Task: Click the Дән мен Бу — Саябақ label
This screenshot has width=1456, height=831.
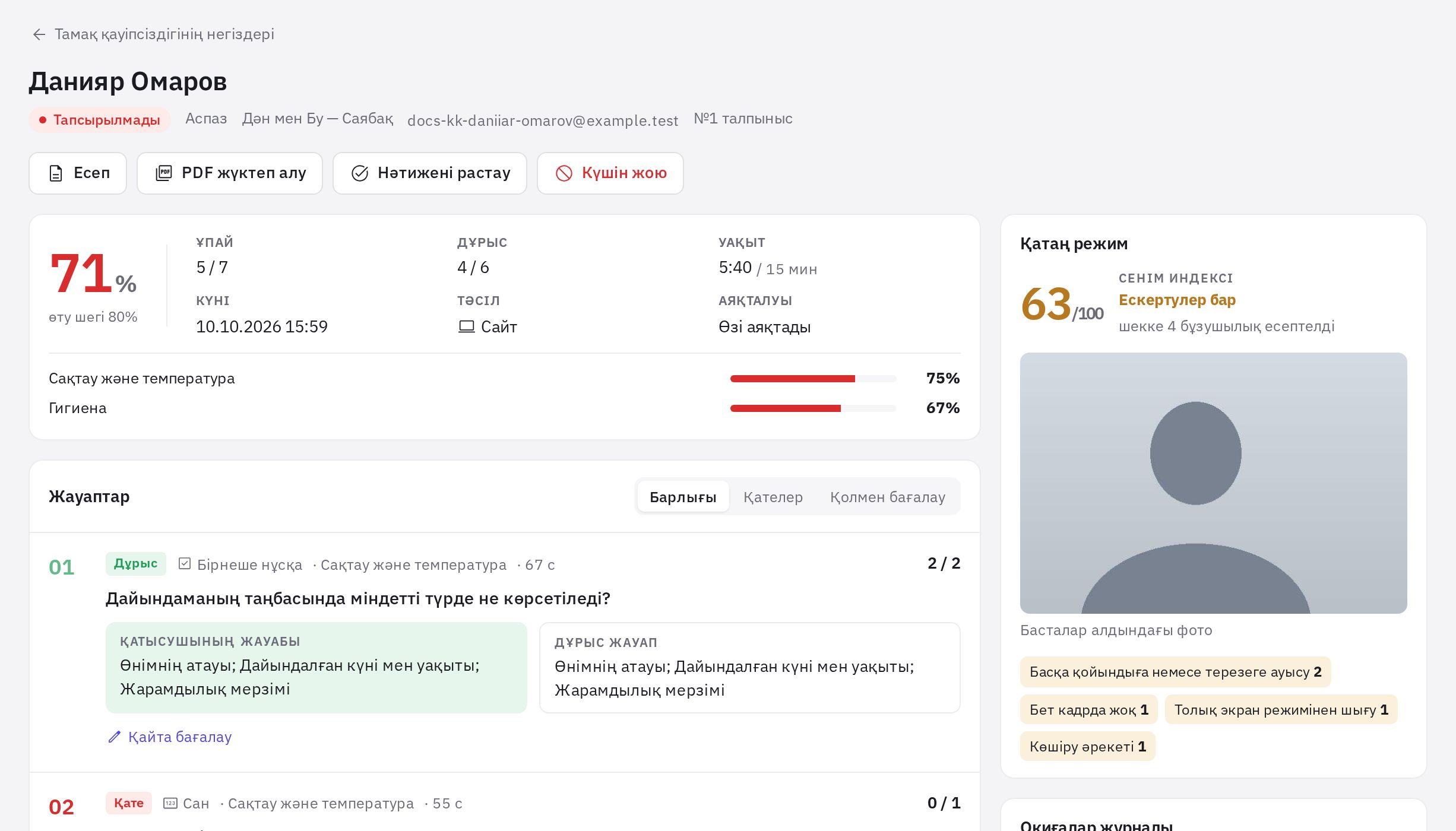Action: click(318, 119)
